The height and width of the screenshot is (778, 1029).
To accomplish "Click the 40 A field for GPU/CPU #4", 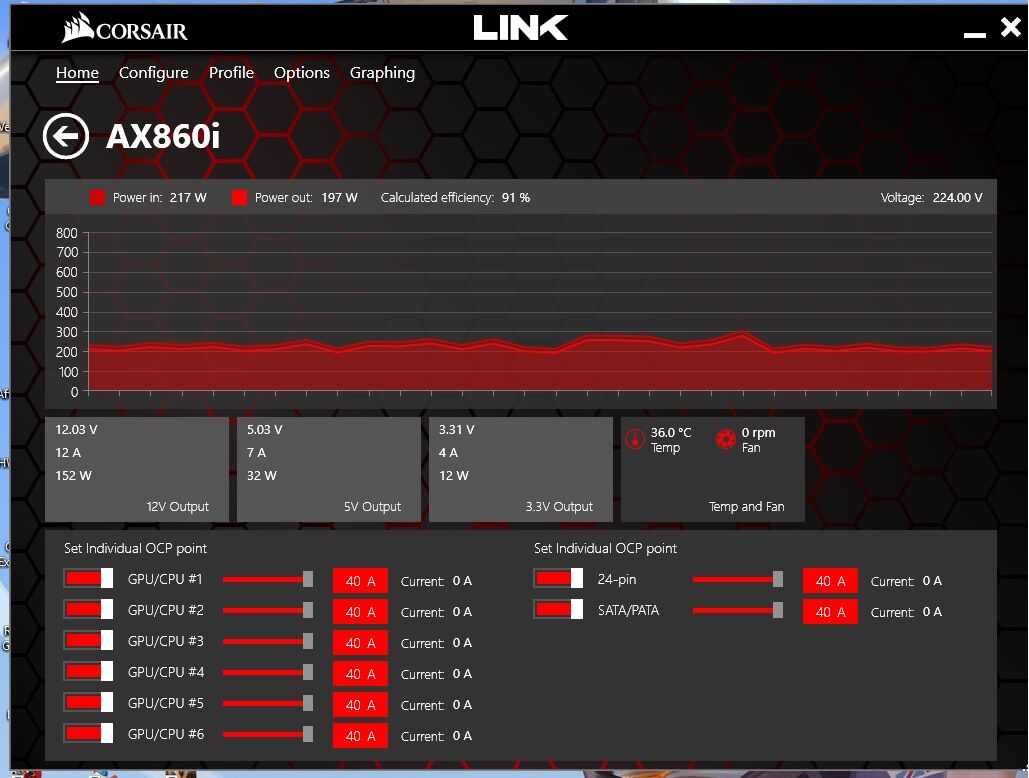I will click(360, 674).
